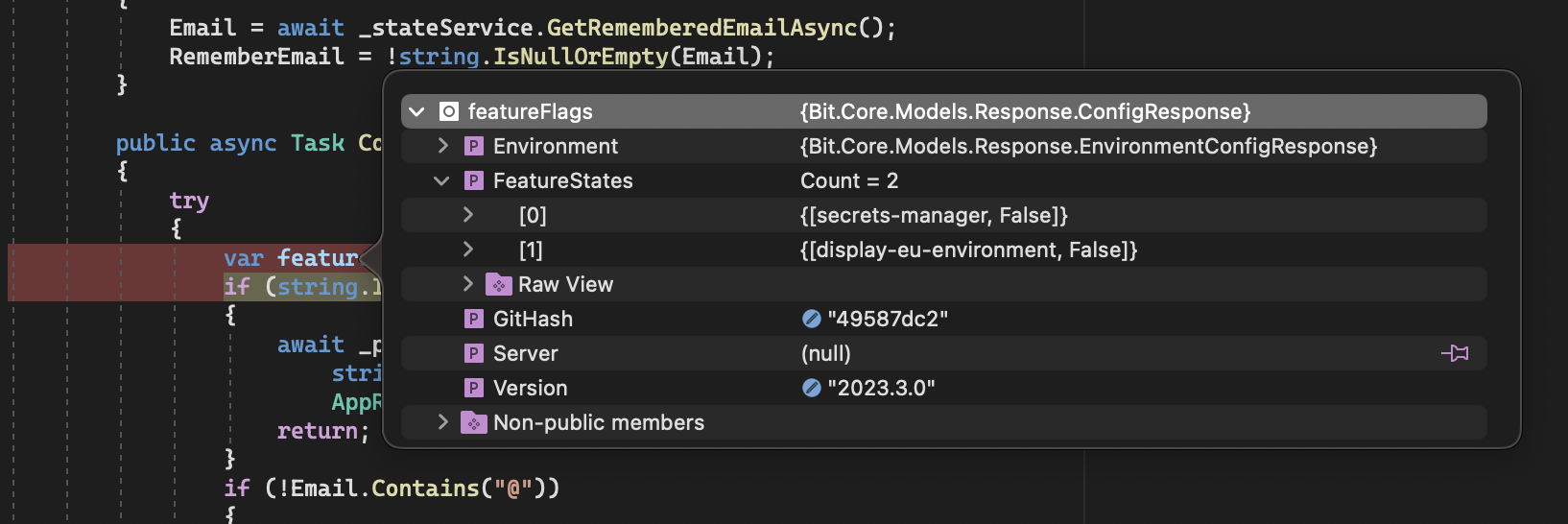Click the pin icon on Server row
Viewport: 1568px width, 524px height.
coord(1455,353)
